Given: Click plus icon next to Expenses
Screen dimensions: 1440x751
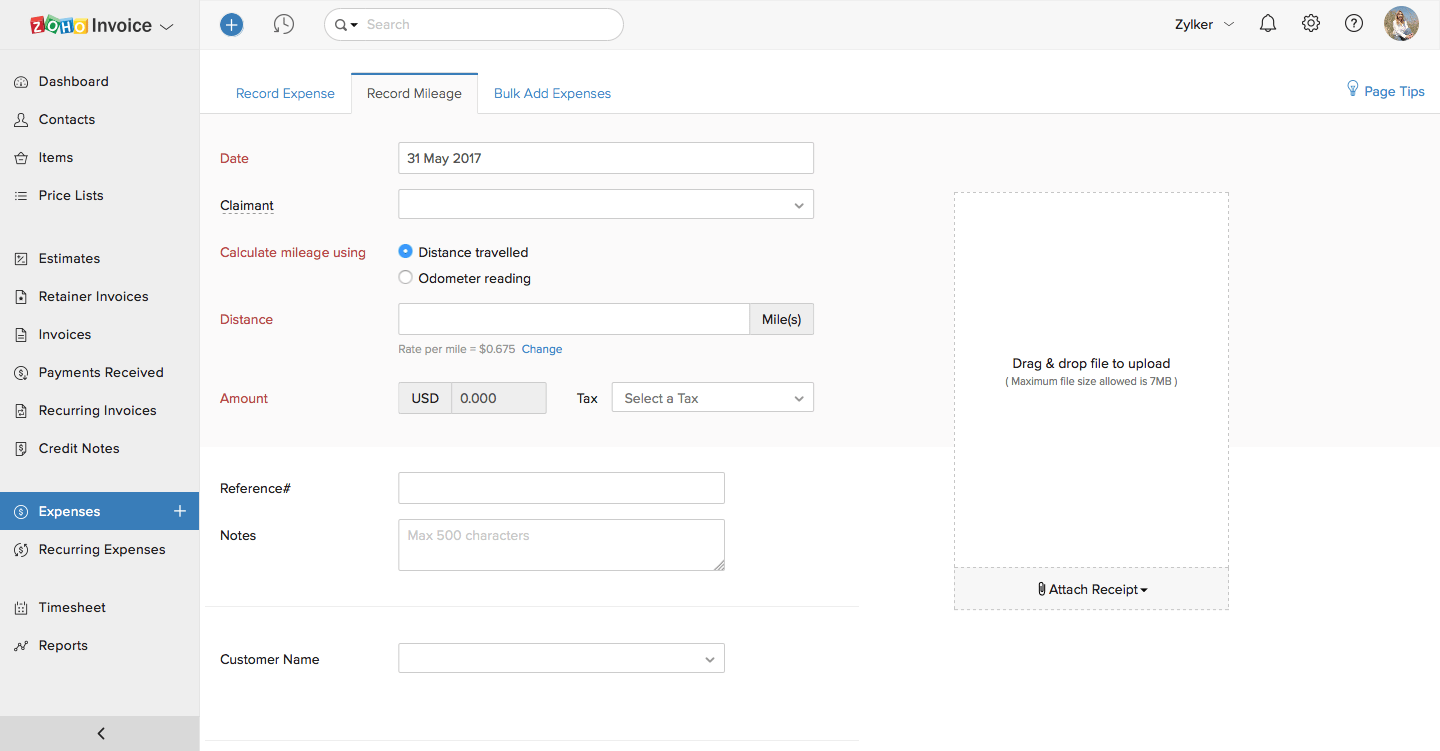Looking at the screenshot, I should pyautogui.click(x=180, y=511).
